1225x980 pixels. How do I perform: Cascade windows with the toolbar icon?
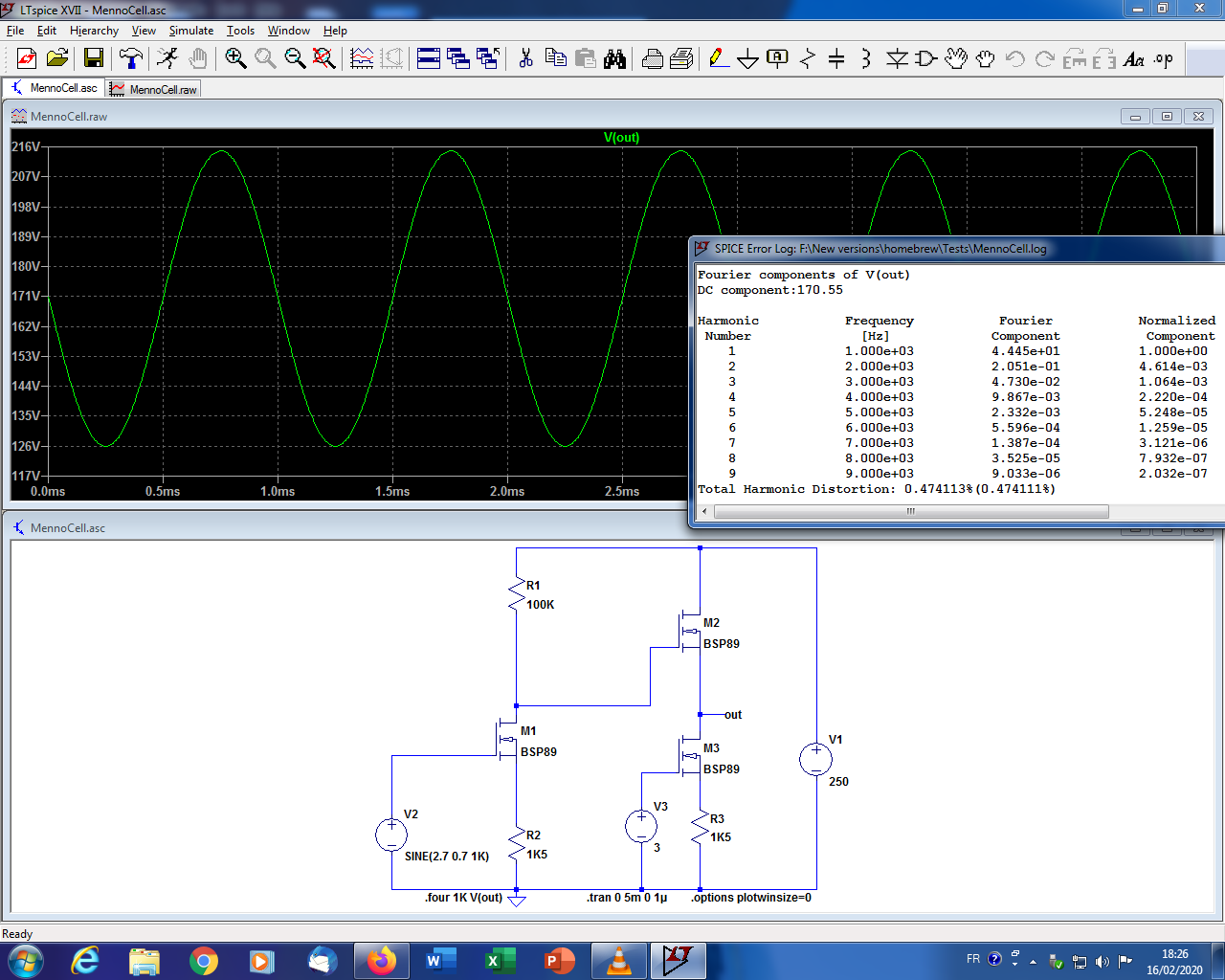point(458,59)
